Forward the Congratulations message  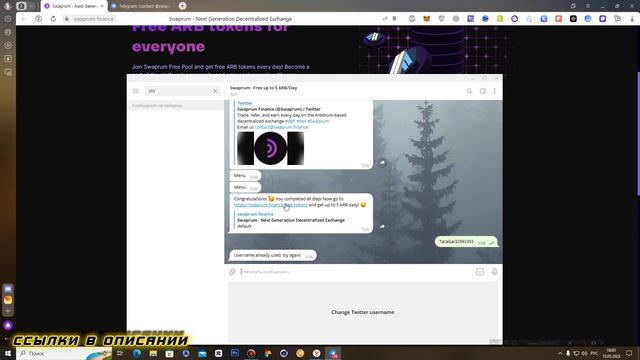[x=382, y=226]
